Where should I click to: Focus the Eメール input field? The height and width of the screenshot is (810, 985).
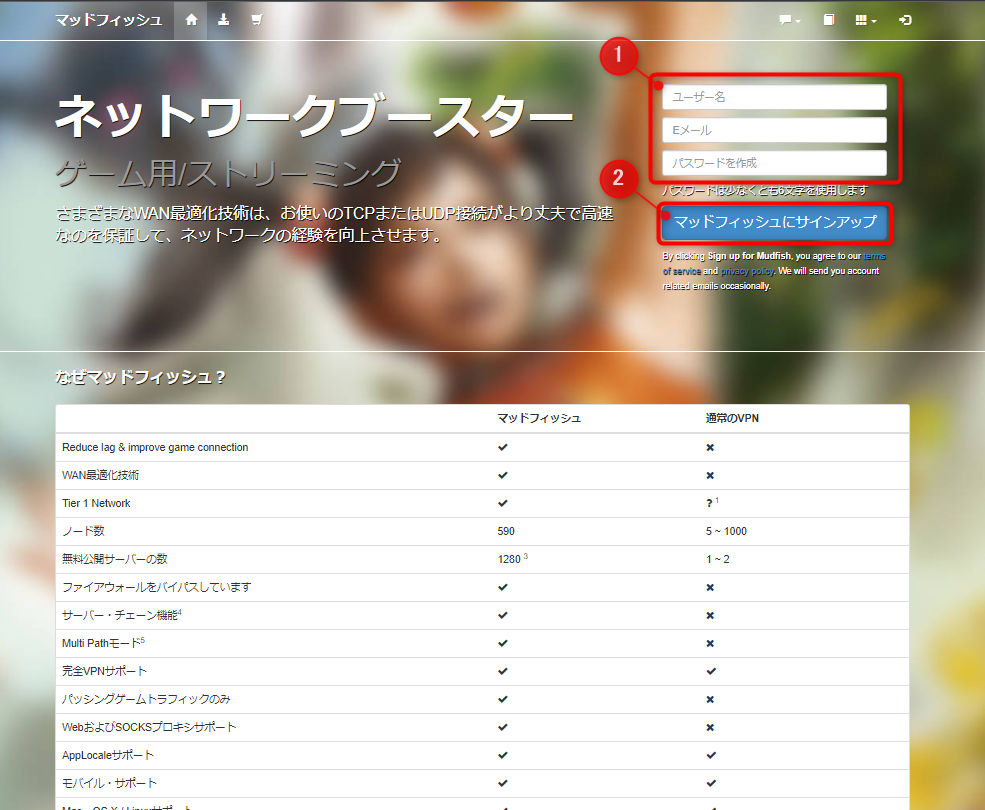click(x=775, y=130)
